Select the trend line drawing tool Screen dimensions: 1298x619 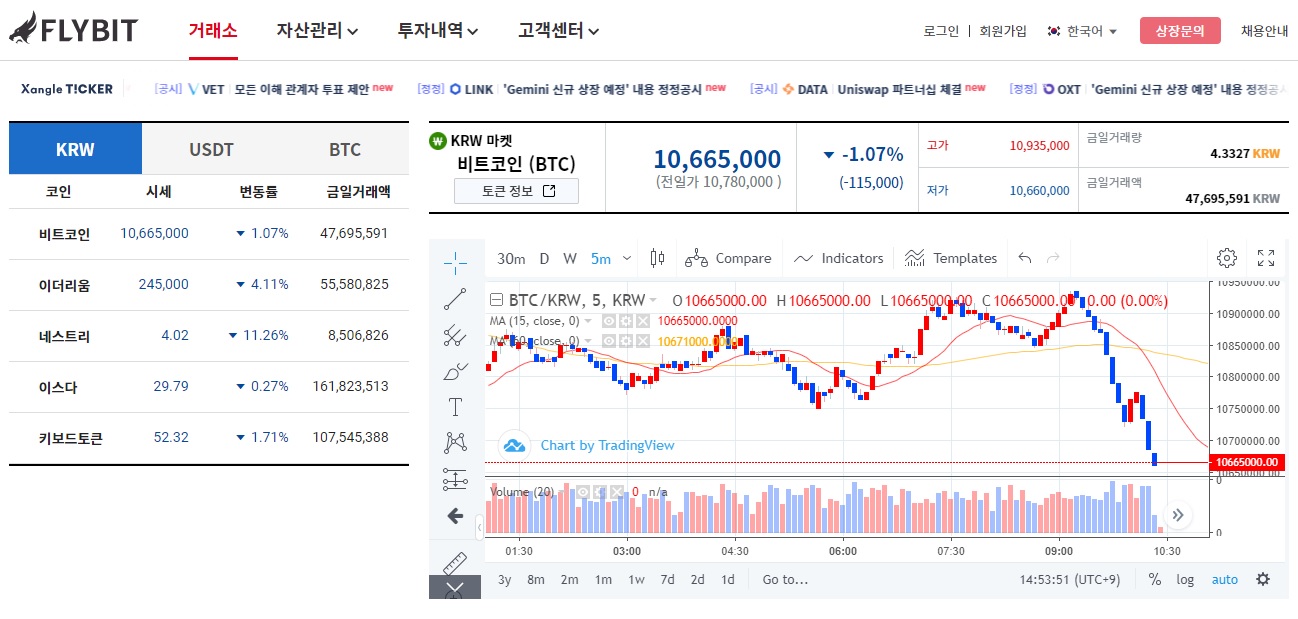pyautogui.click(x=455, y=300)
